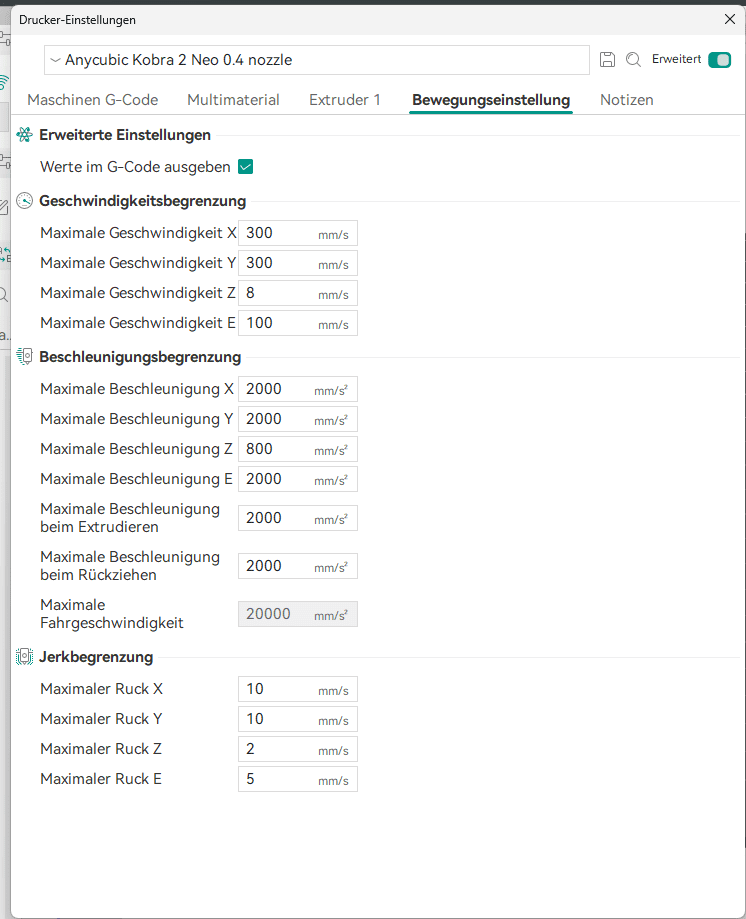Click the Maximale Geschwindigkeit Z field
Viewport: 746px width, 919px height.
tap(277, 294)
